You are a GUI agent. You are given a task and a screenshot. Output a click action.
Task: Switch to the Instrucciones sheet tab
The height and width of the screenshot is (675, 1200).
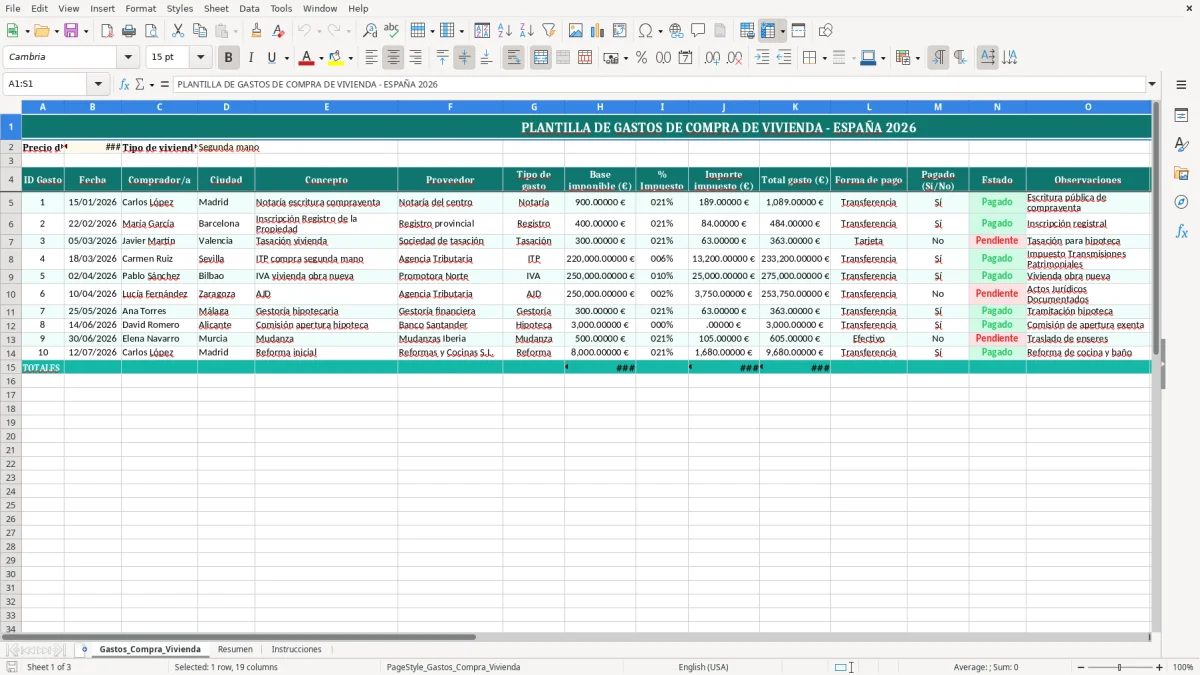tap(297, 649)
